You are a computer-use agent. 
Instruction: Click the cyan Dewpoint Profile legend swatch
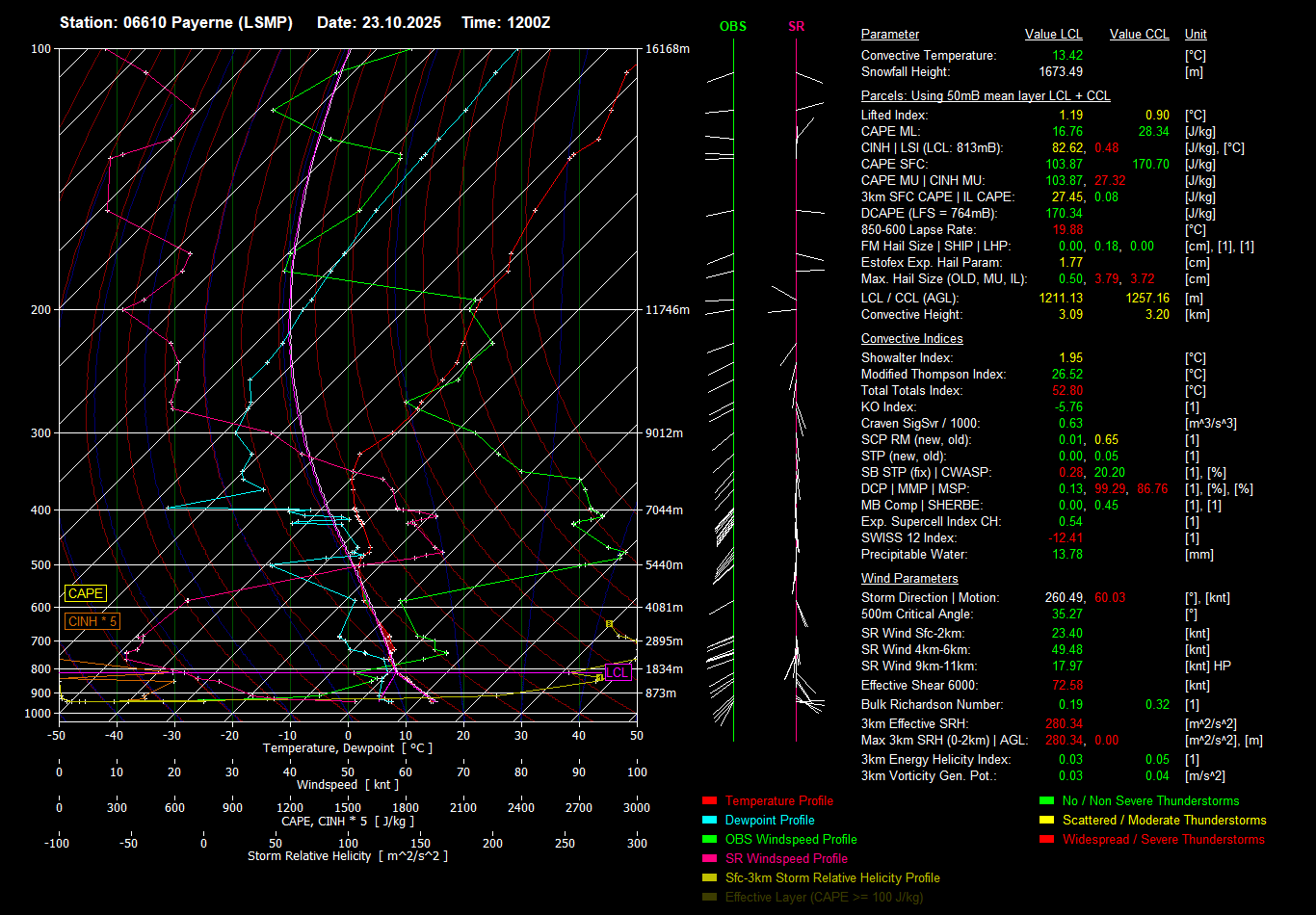click(709, 821)
